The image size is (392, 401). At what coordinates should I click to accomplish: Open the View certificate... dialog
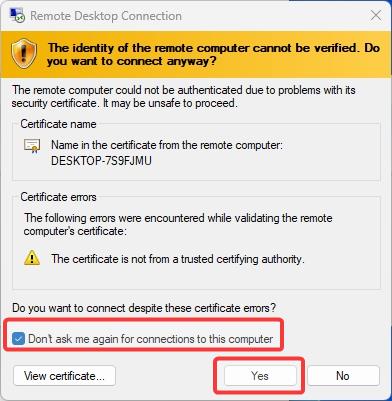pos(64,376)
